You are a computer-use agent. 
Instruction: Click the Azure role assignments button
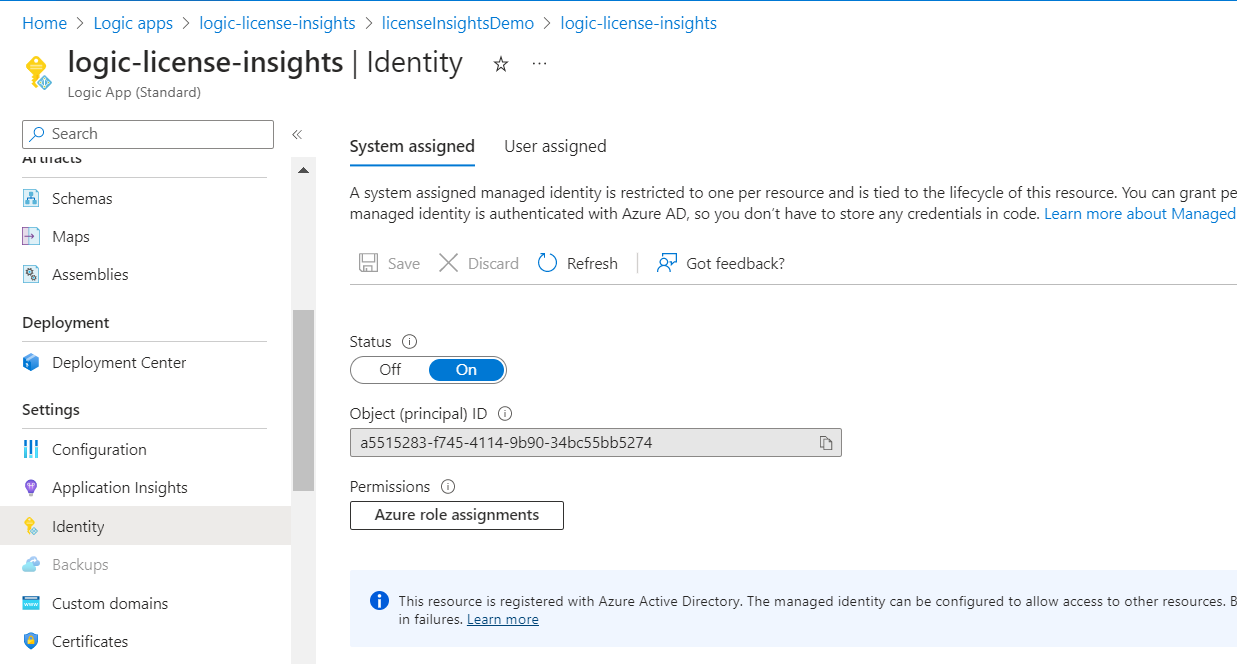click(x=457, y=515)
